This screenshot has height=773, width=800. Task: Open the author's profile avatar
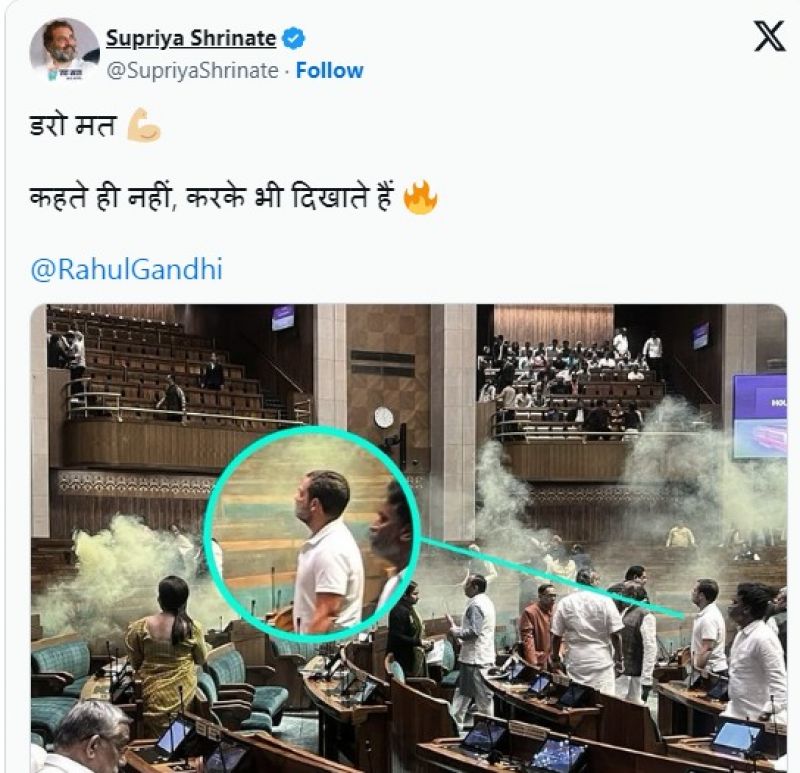pyautogui.click(x=65, y=52)
